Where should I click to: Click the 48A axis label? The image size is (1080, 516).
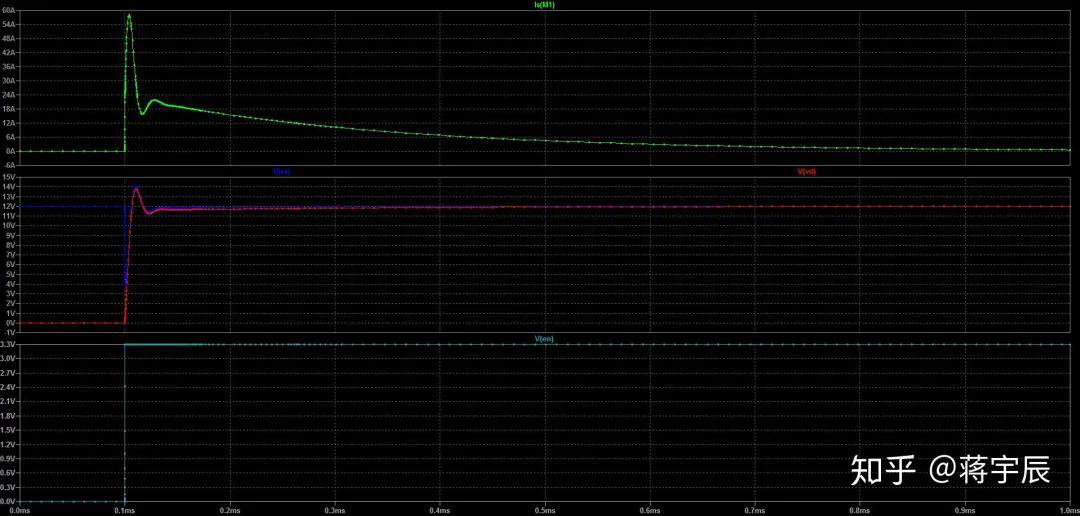point(11,38)
